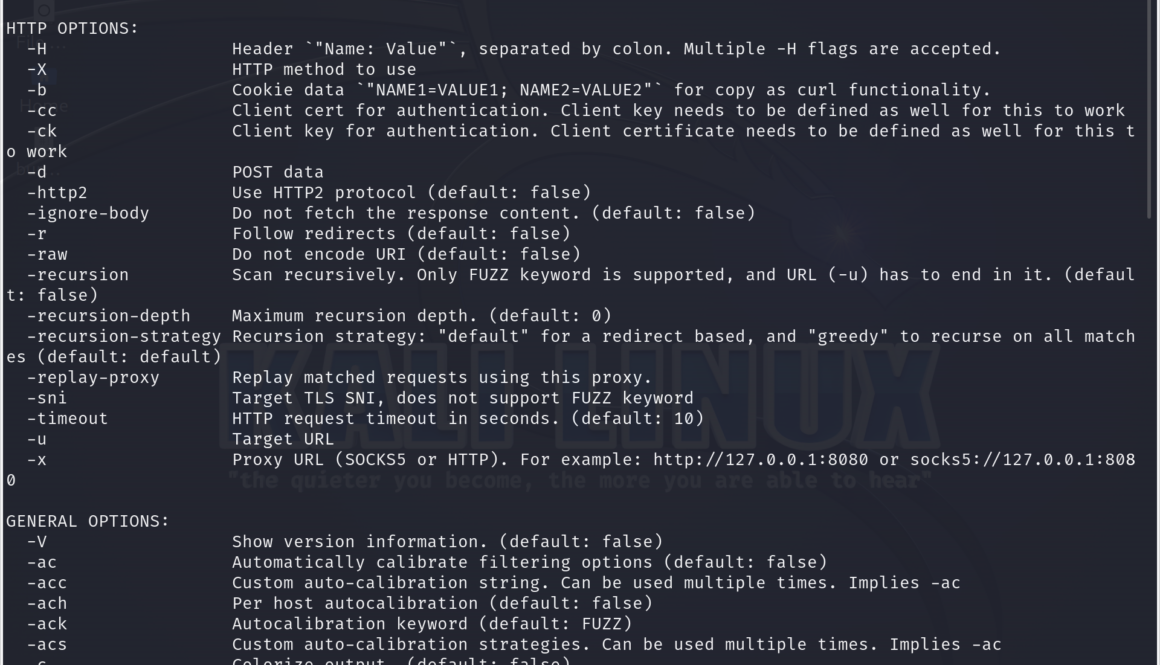Click the -b cookie data flag
The height and width of the screenshot is (665, 1160).
[36, 90]
